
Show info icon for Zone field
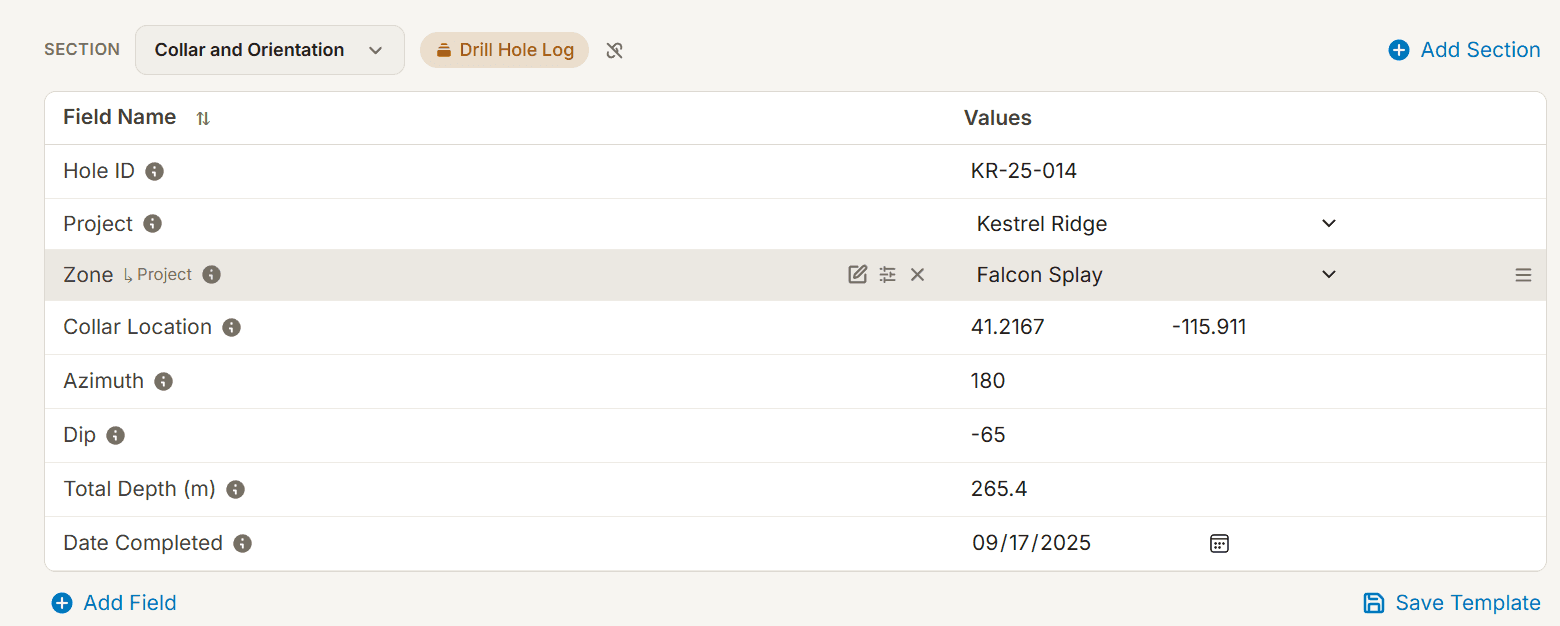pos(211,275)
